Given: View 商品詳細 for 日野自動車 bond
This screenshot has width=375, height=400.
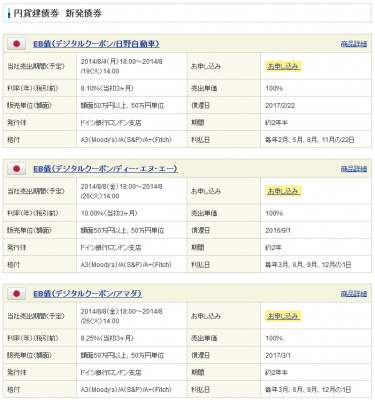Looking at the screenshot, I should [x=354, y=44].
